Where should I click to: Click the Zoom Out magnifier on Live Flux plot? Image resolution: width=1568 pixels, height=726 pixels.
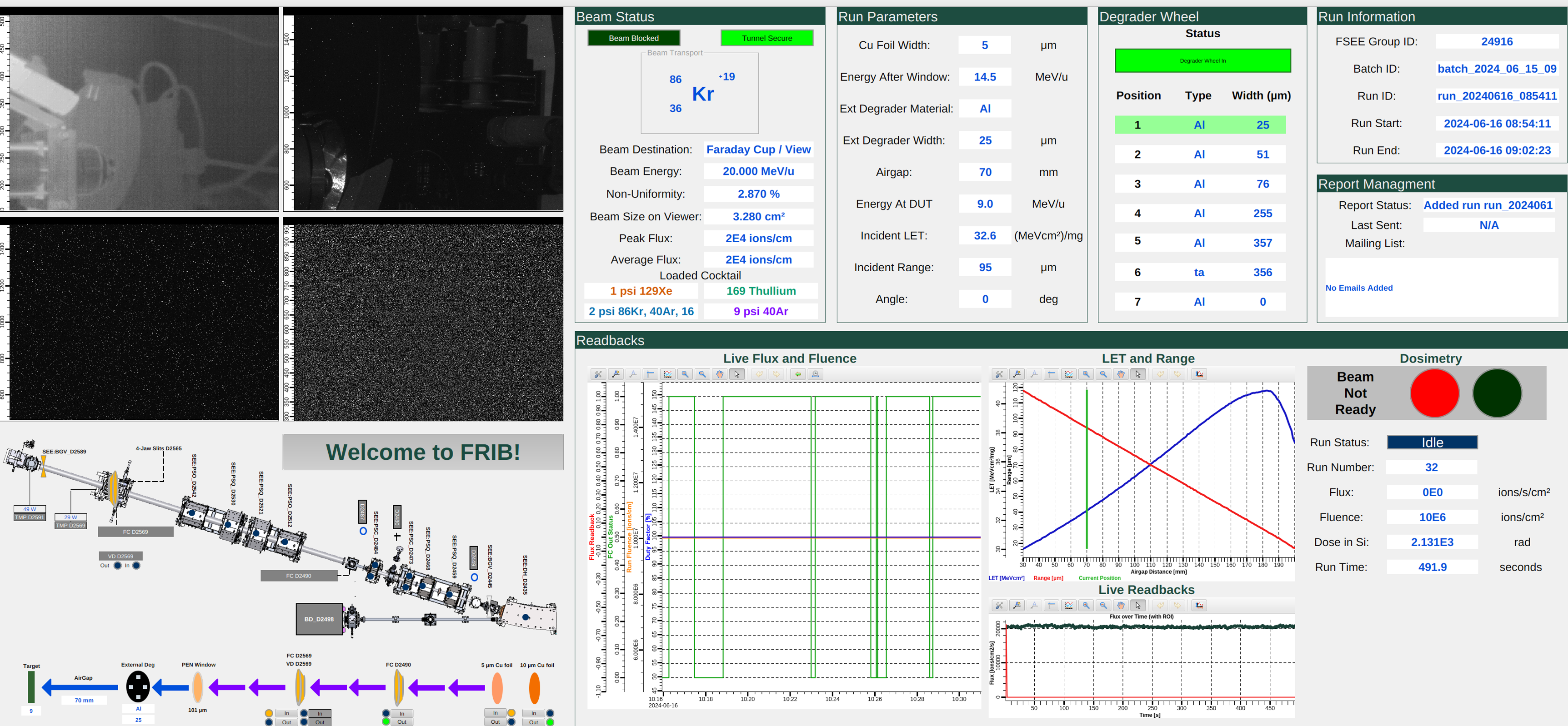702,374
